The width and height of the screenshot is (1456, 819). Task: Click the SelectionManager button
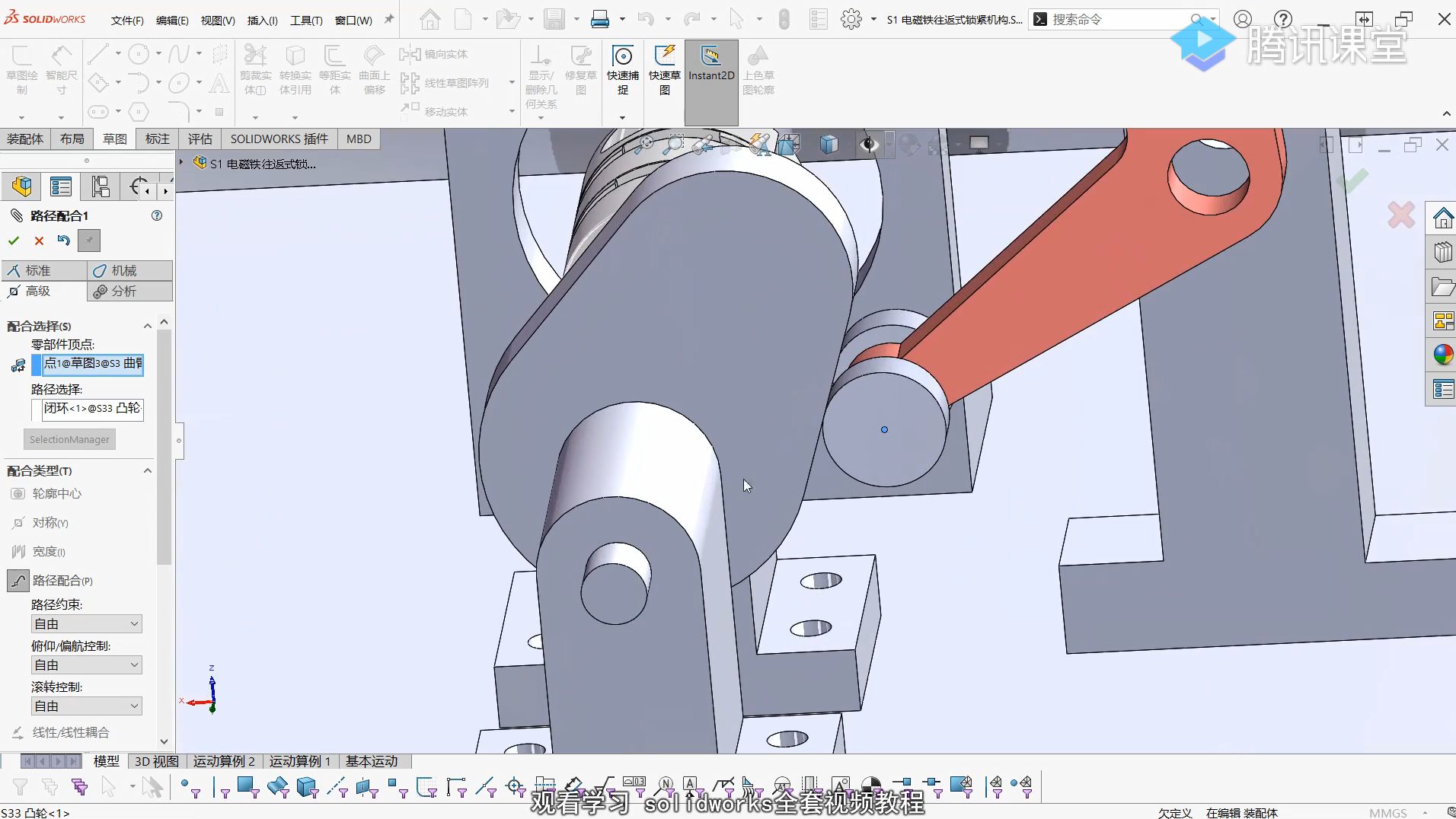(69, 439)
